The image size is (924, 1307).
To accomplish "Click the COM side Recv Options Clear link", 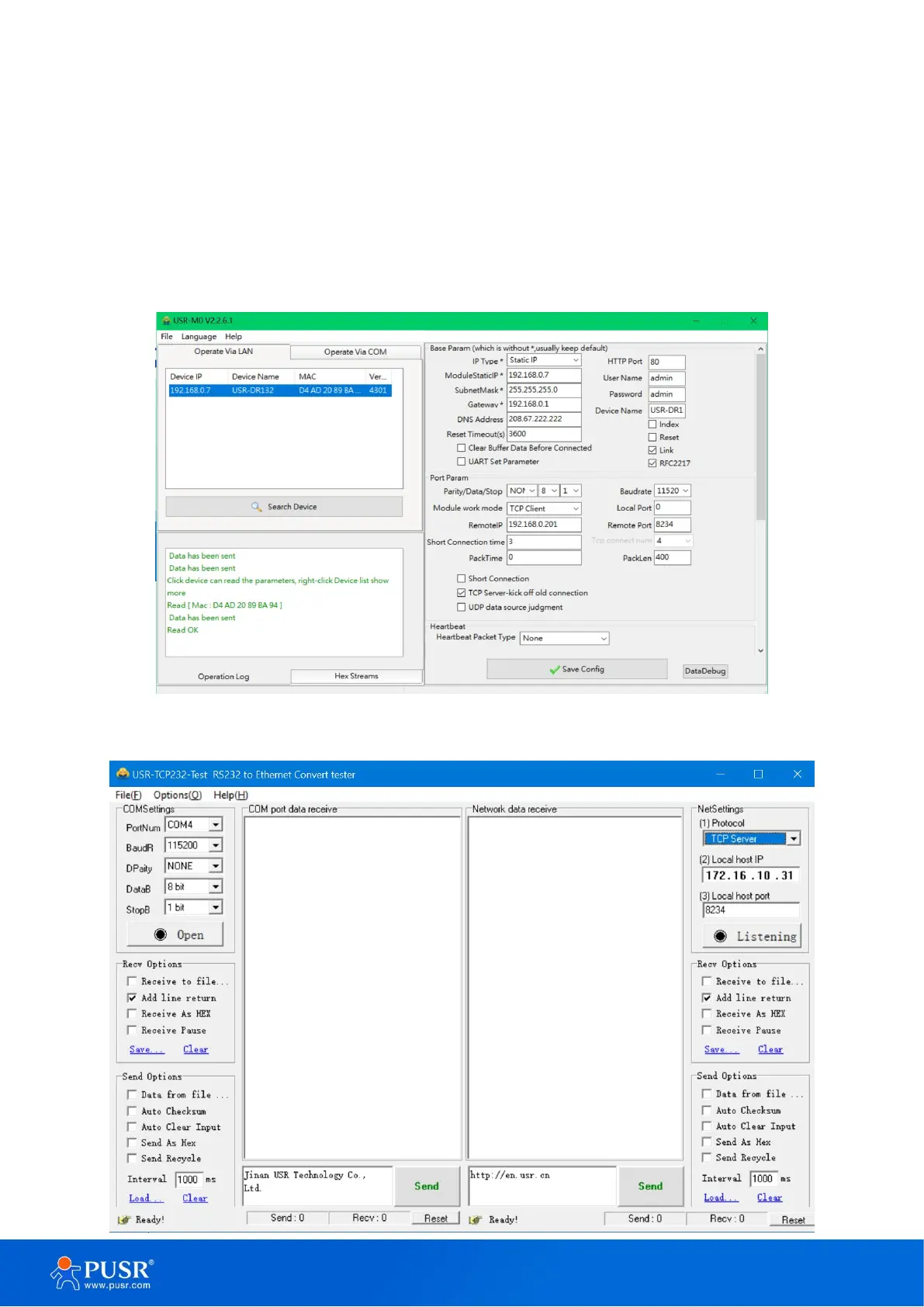I will pos(196,1049).
